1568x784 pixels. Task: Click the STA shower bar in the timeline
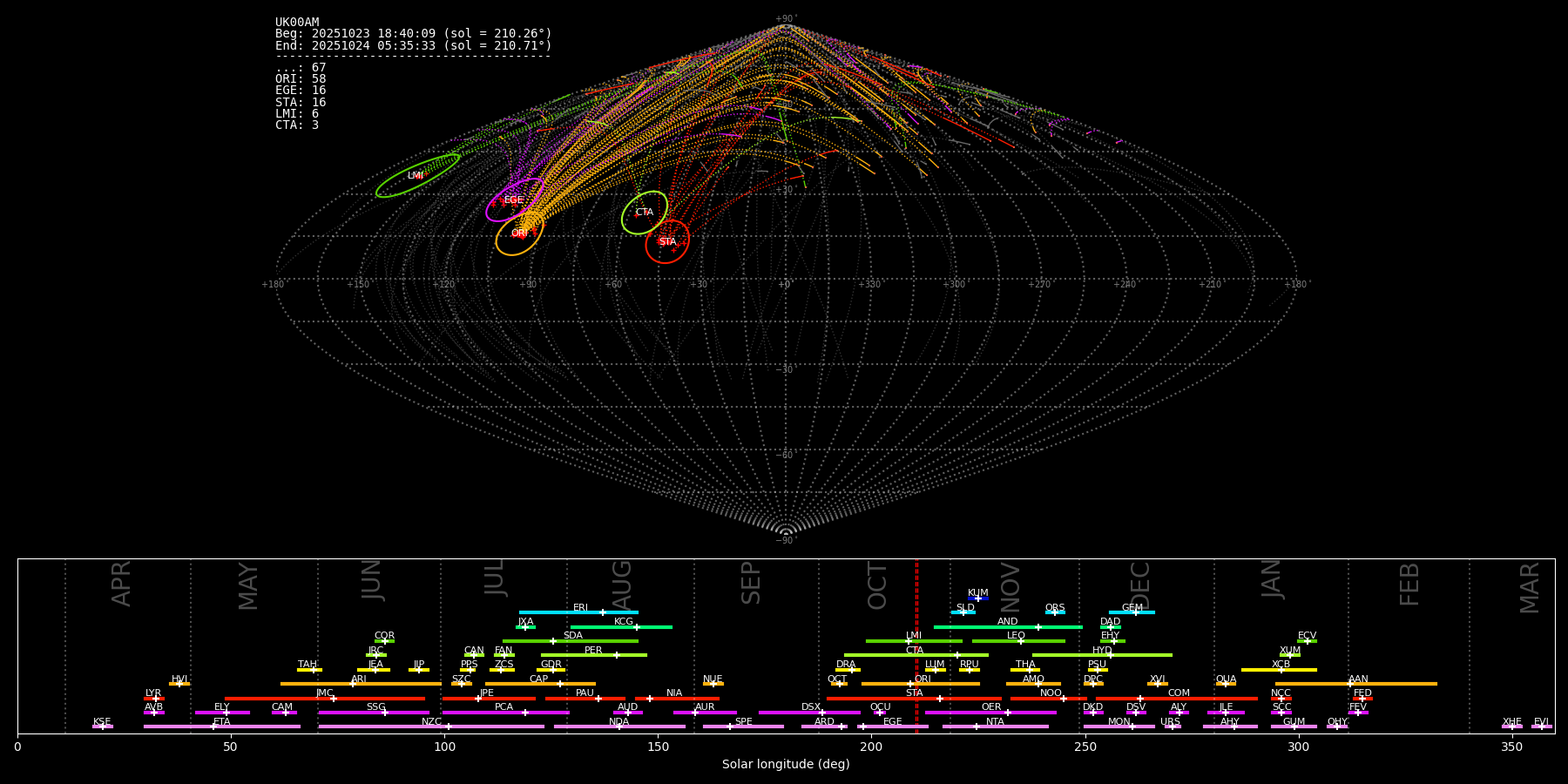click(x=914, y=699)
